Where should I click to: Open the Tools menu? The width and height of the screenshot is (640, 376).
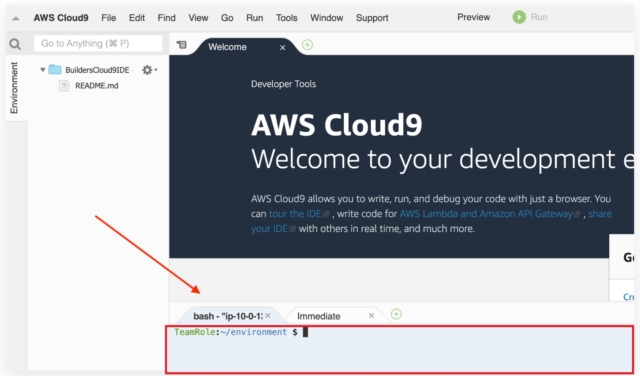287,18
